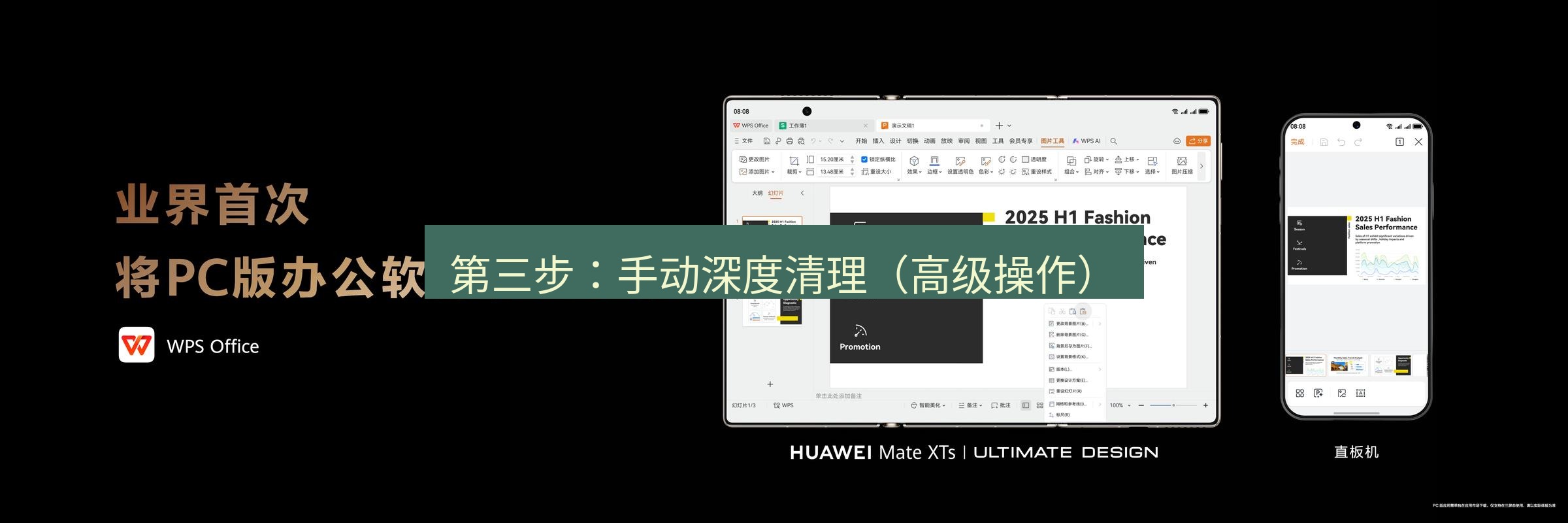Screen dimensions: 1568x523
Task: Click the cloud sync icon near Share
Action: click(1177, 141)
